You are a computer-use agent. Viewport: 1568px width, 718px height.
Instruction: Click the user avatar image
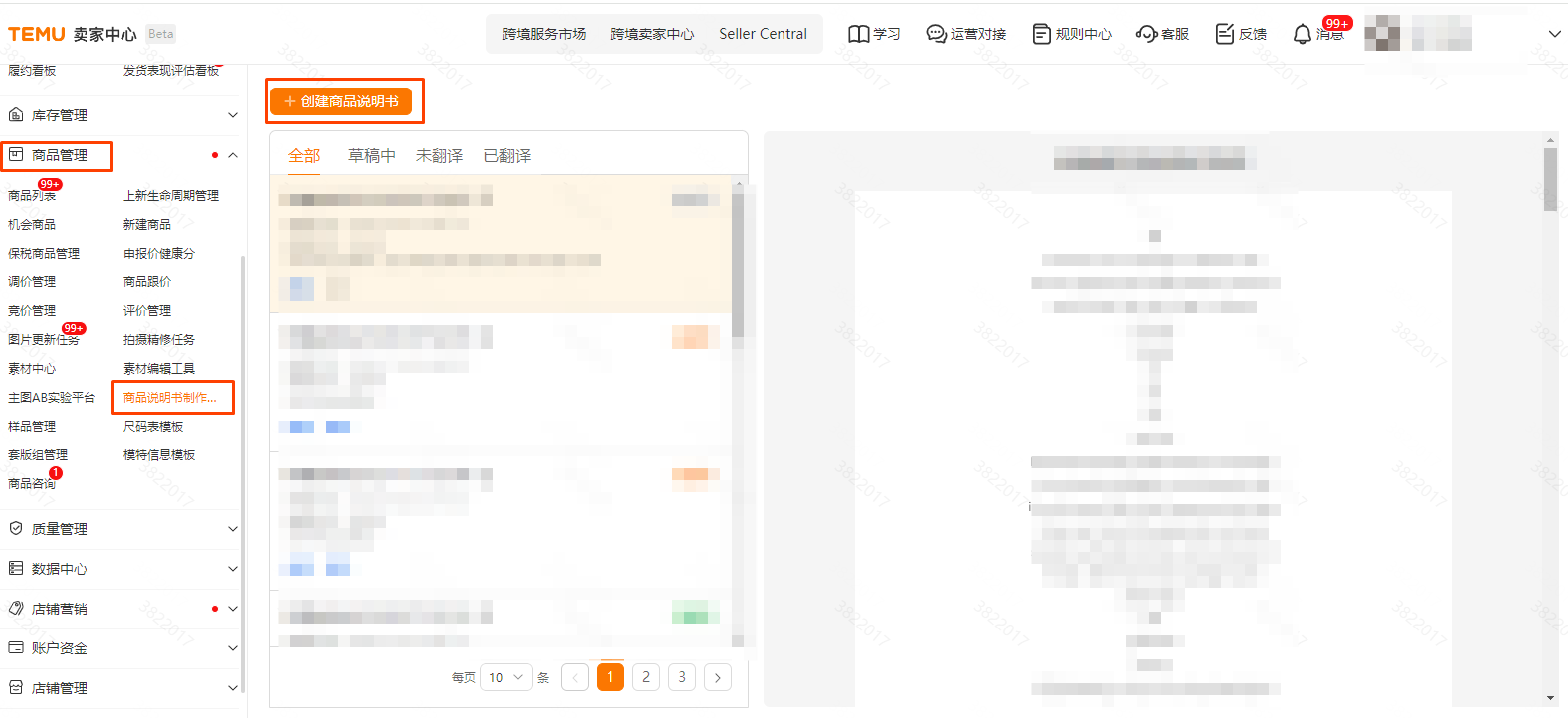pyautogui.click(x=1382, y=33)
